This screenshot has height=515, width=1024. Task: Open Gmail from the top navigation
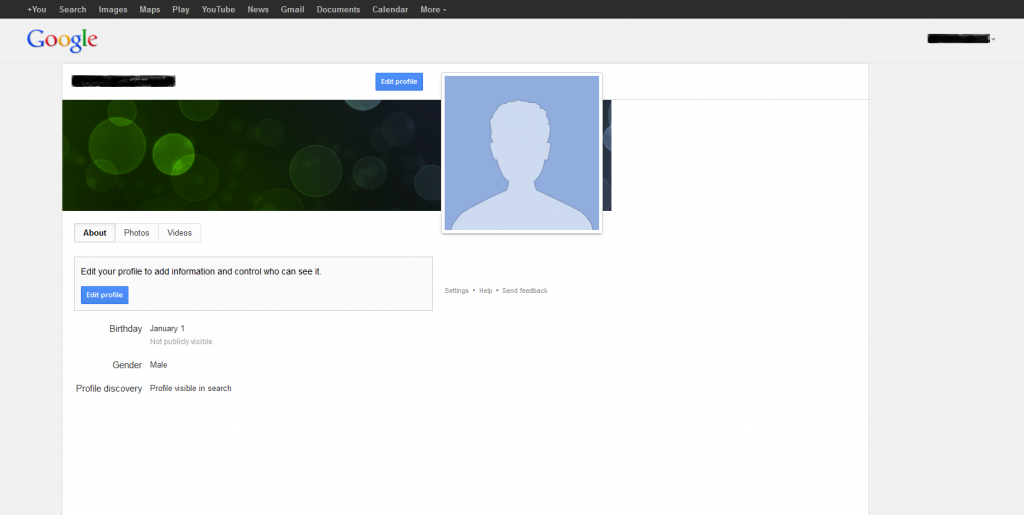coord(293,10)
